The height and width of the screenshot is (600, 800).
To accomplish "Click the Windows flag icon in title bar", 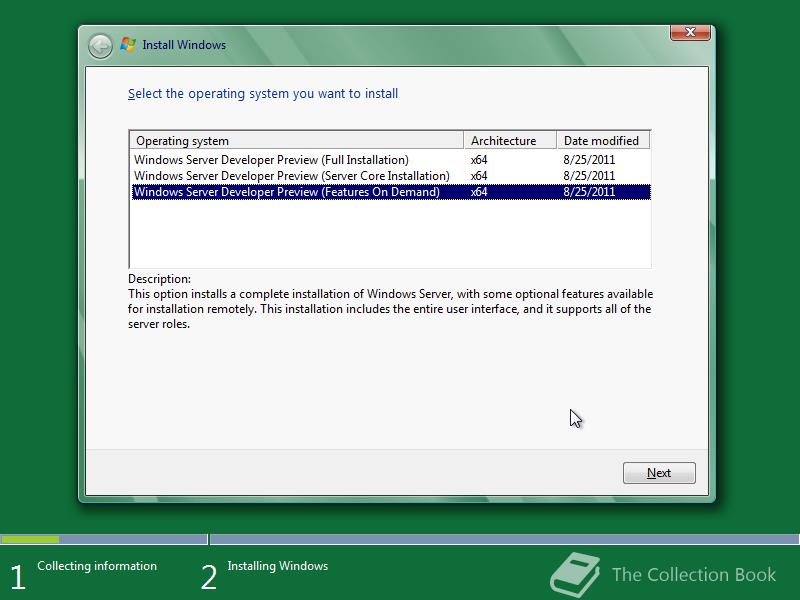I will click(x=128, y=45).
